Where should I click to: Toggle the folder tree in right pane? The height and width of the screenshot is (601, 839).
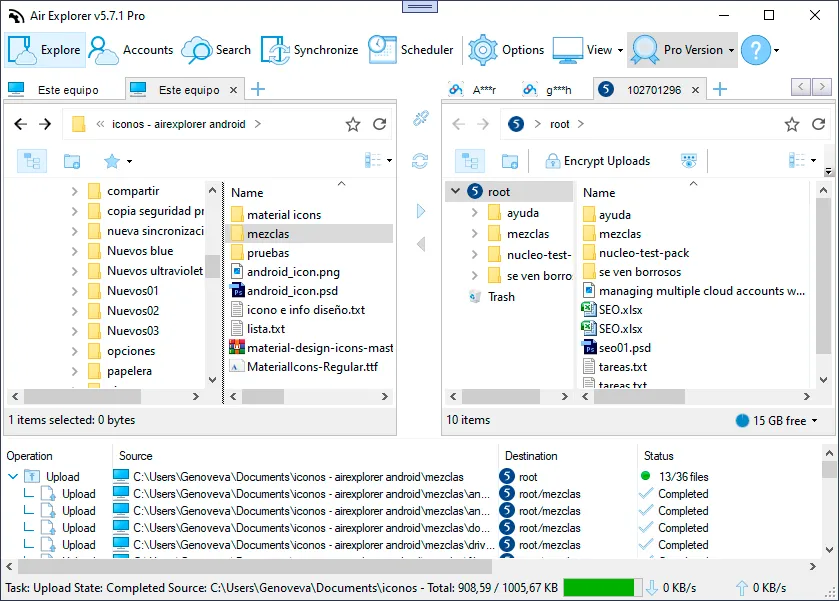point(470,161)
